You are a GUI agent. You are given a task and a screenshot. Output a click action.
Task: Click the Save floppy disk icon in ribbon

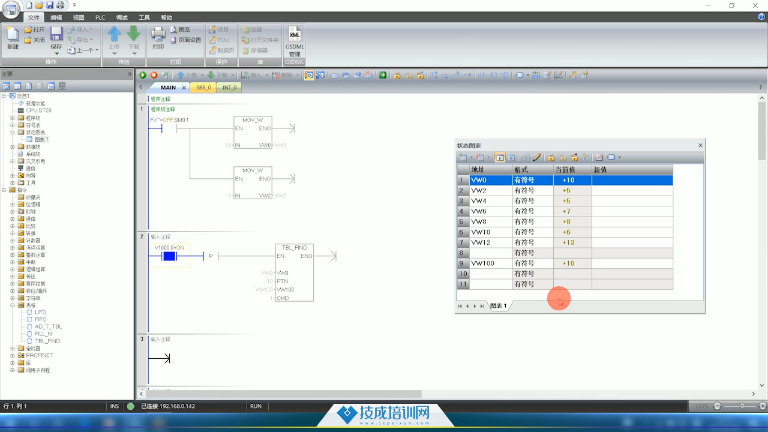point(56,34)
